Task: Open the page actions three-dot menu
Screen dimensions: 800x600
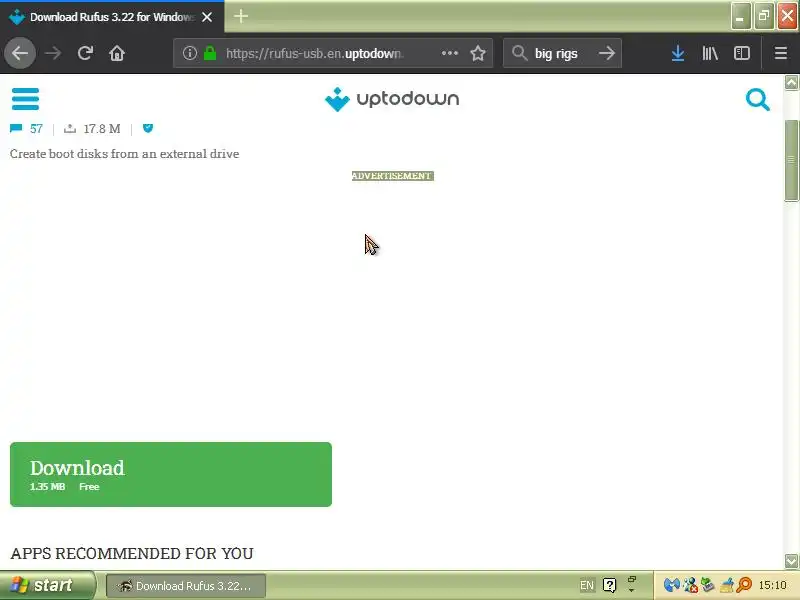Action: [x=449, y=53]
